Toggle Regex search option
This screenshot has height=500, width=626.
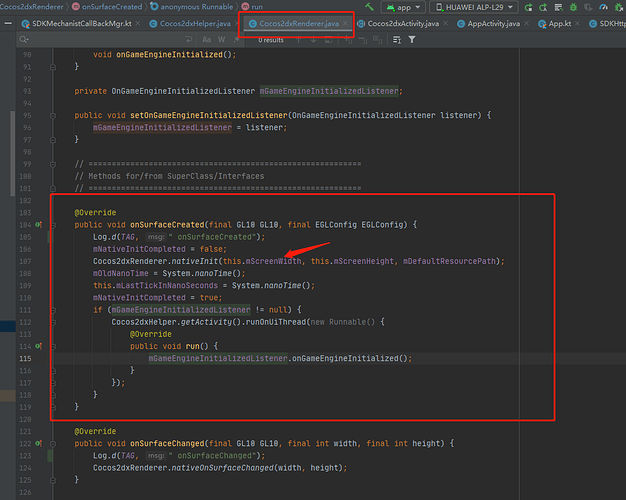click(237, 40)
